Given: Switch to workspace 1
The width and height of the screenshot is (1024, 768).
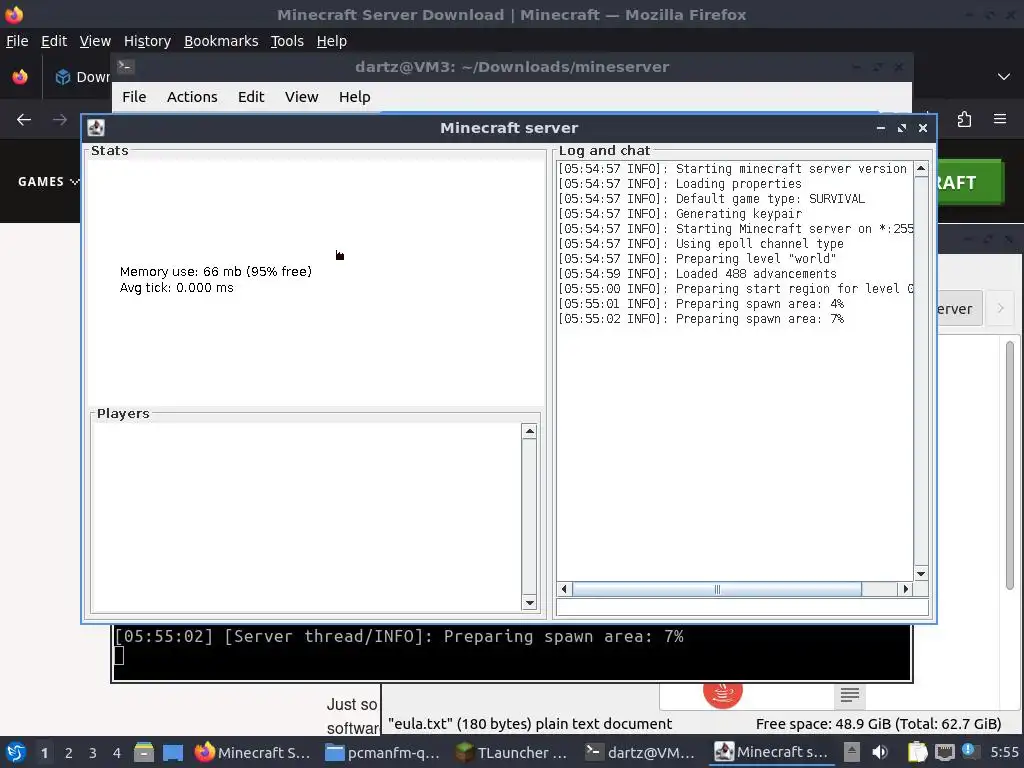Looking at the screenshot, I should pos(44,753).
